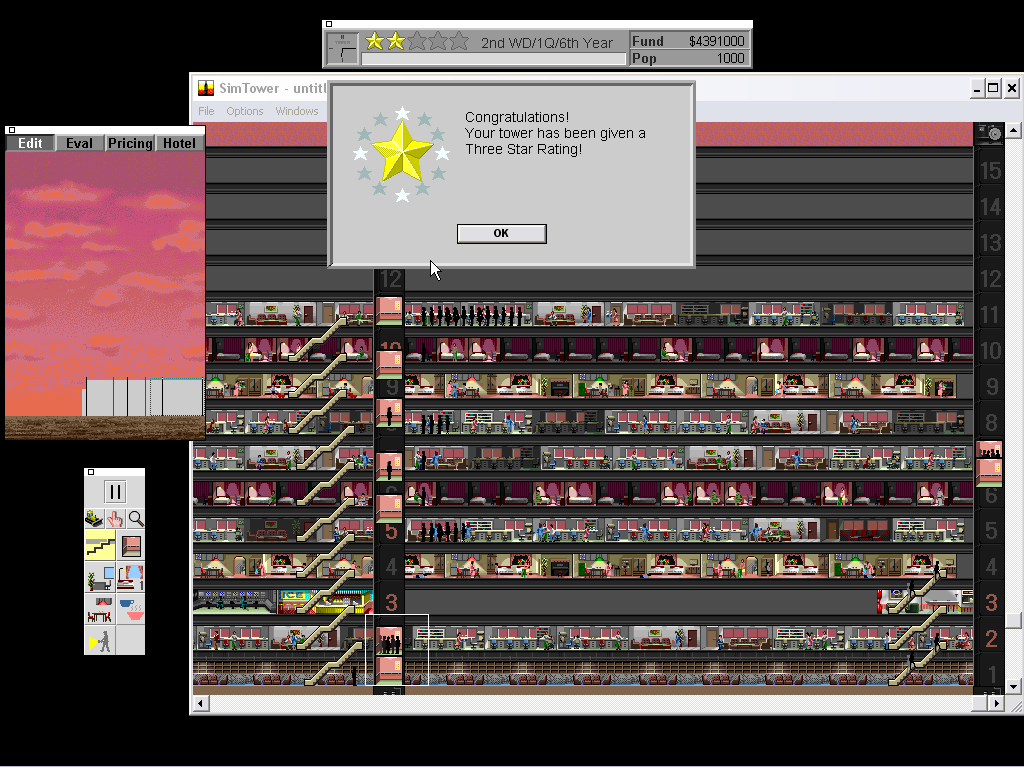1024x768 pixels.
Task: Click the floor 13 label on right
Action: (991, 243)
